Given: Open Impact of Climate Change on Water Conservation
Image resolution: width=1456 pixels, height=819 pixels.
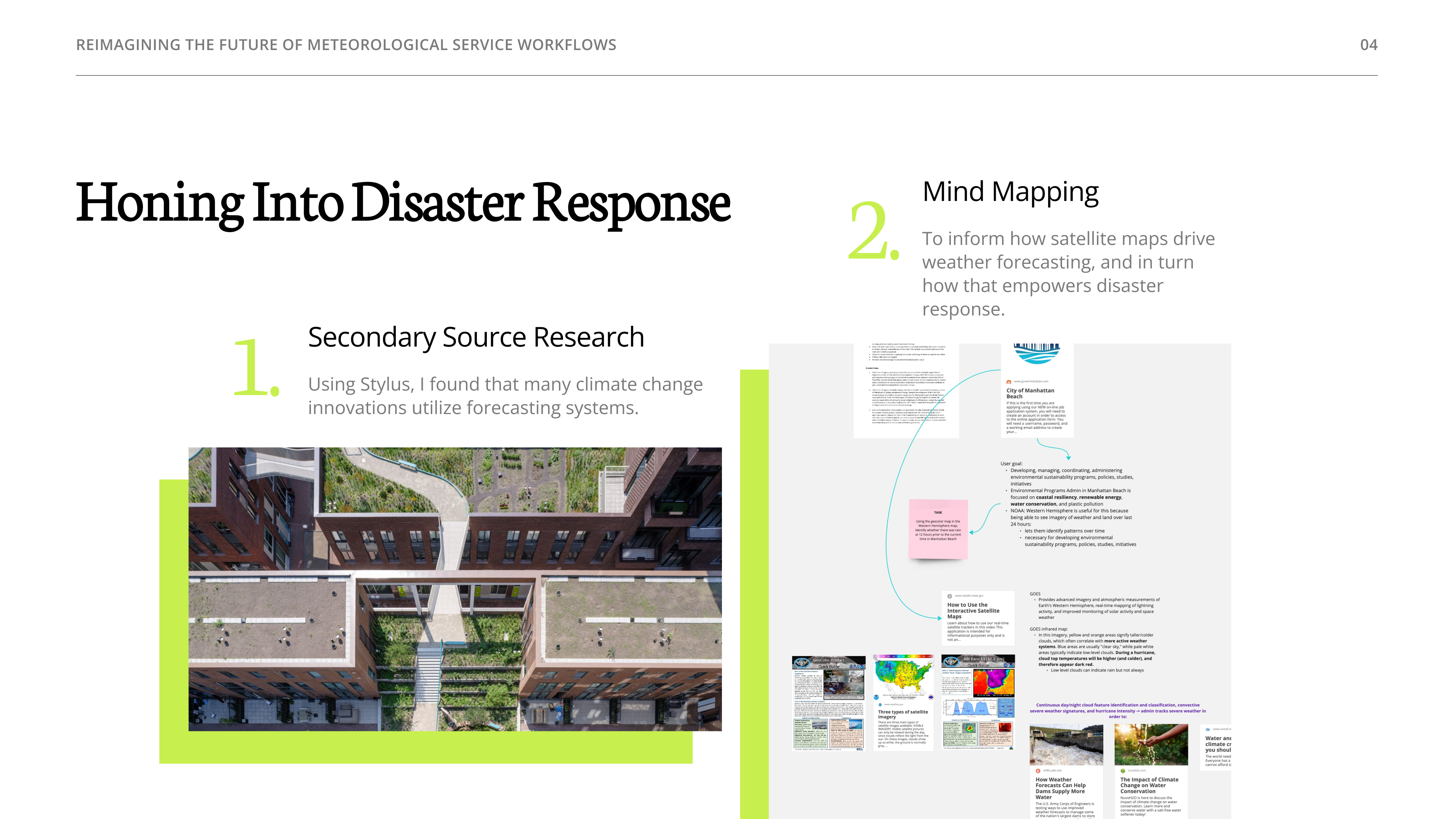Looking at the screenshot, I should pos(1149,785).
